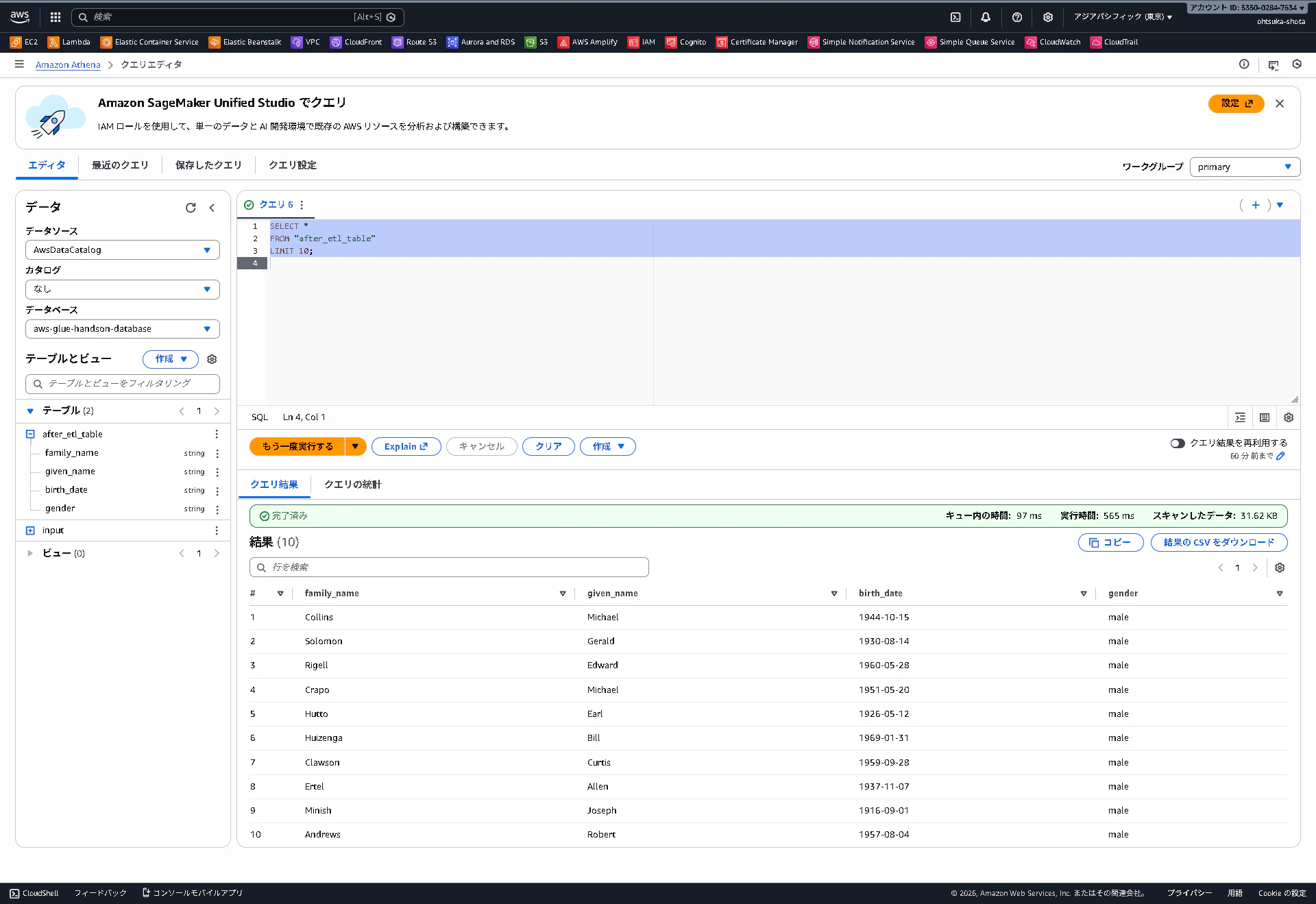Open the kebab menu for after_etl_table

point(217,434)
